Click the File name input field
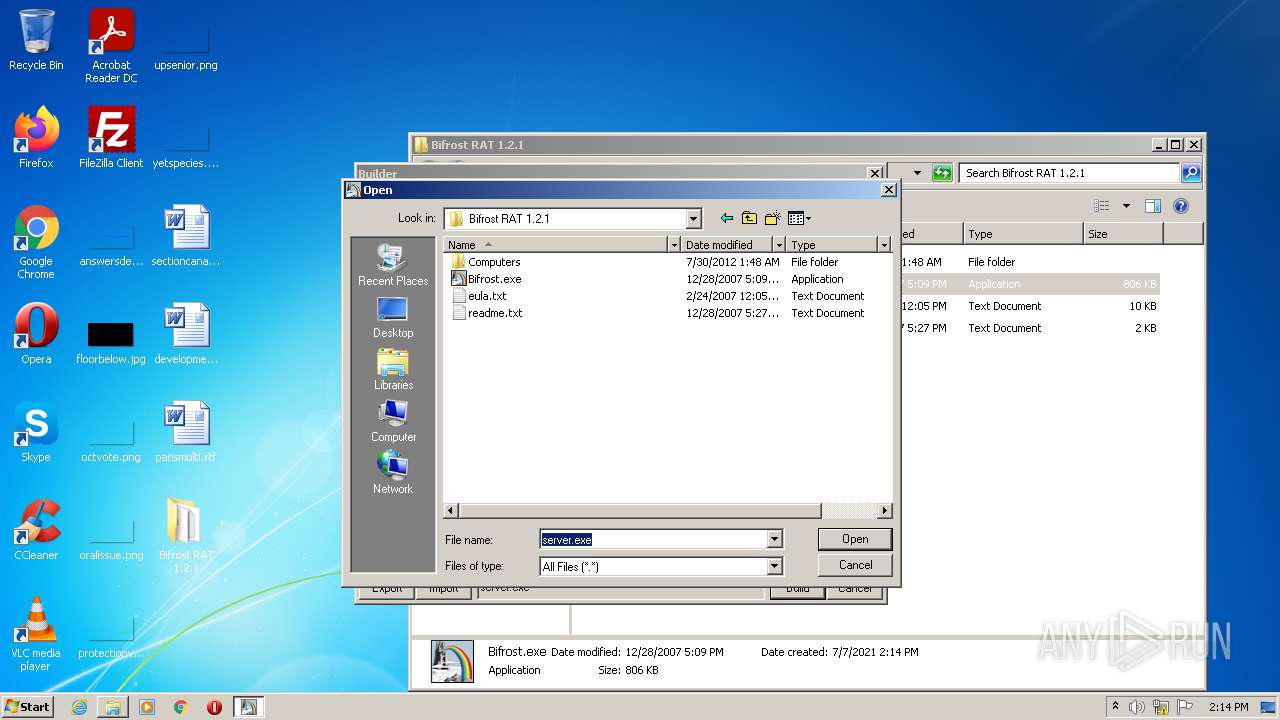This screenshot has height=720, width=1280. [653, 539]
